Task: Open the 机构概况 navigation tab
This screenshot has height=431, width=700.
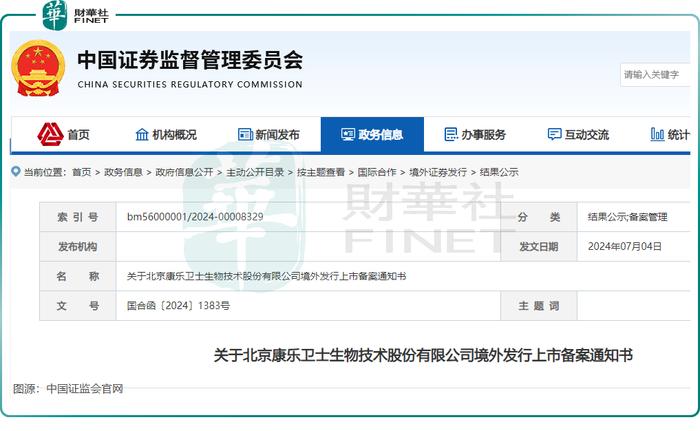Action: (166, 134)
